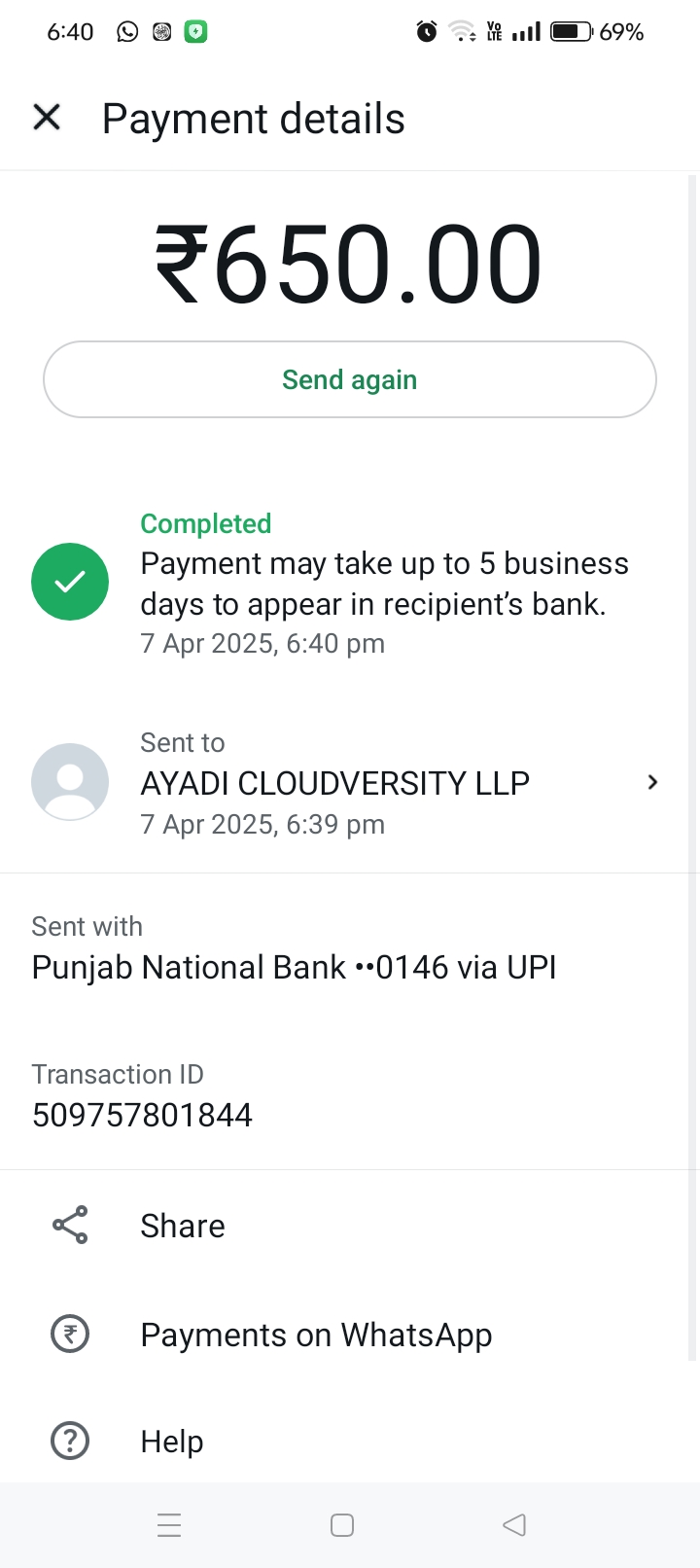This screenshot has height=1568, width=700.
Task: Close the Payment details screen
Action: click(x=47, y=118)
